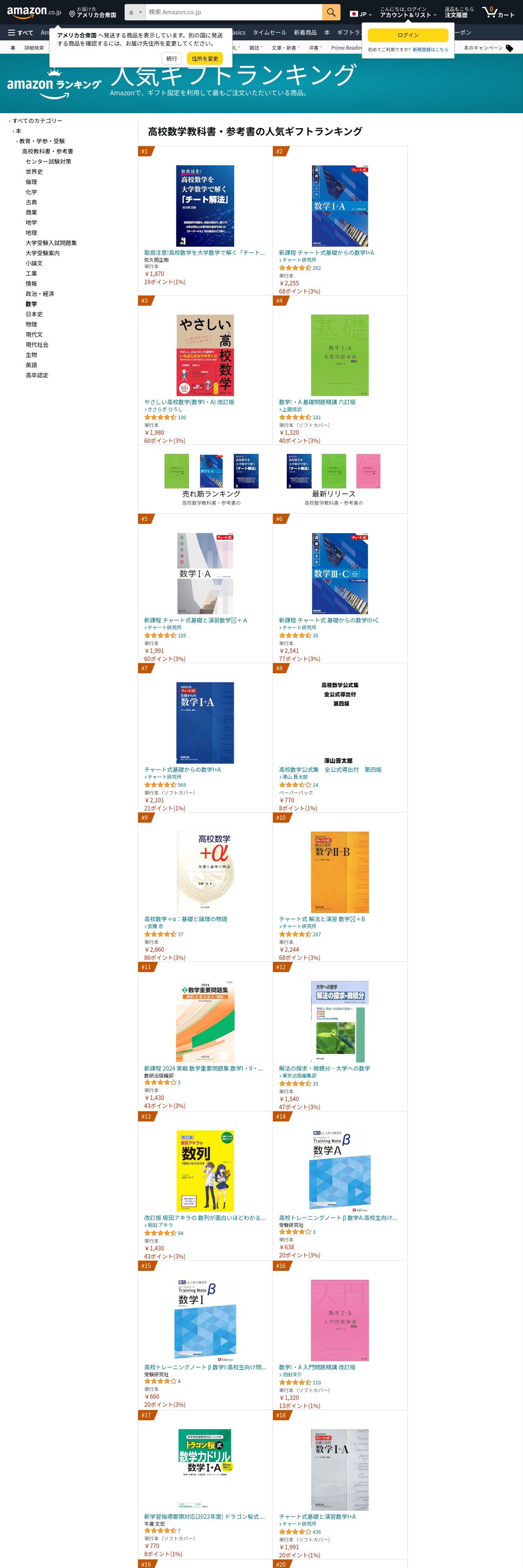
Task: Click the Amazon.co.jp logo
Action: pos(34,12)
